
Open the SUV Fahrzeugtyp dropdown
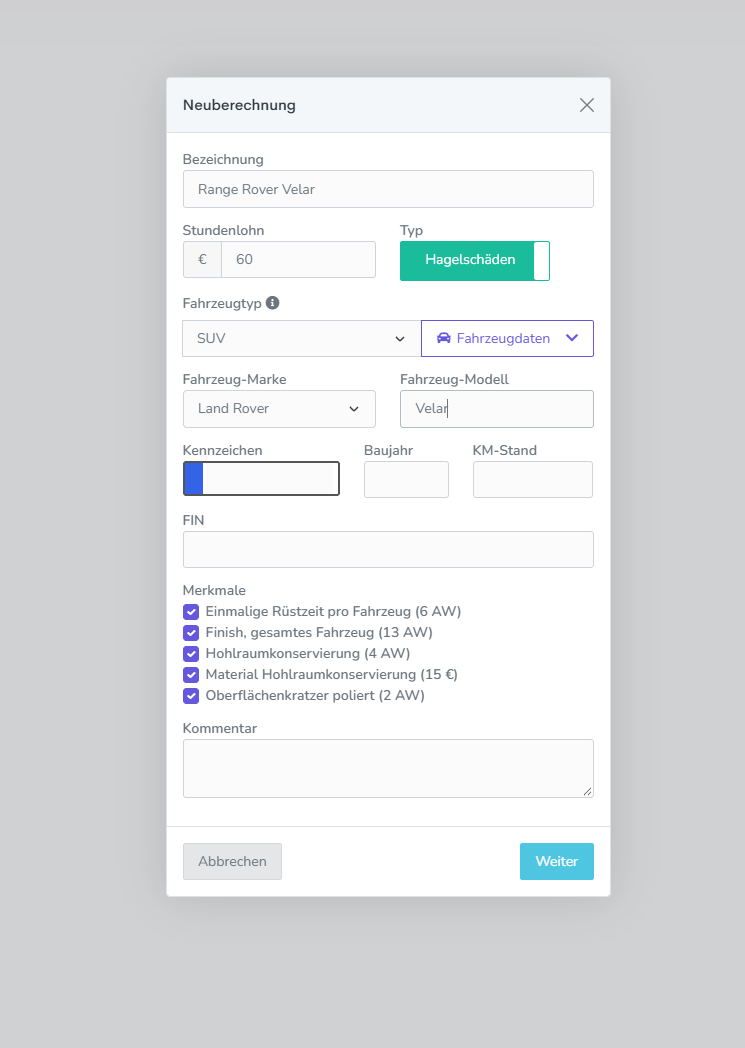coord(302,338)
